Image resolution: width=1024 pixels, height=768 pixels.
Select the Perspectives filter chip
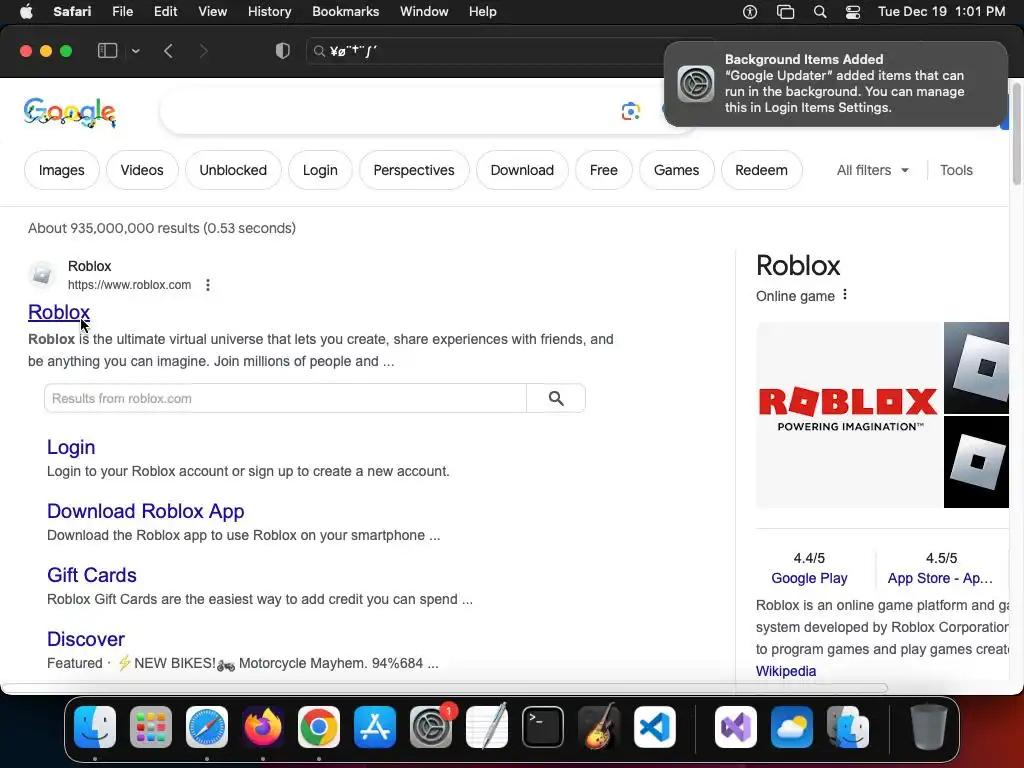[414, 170]
